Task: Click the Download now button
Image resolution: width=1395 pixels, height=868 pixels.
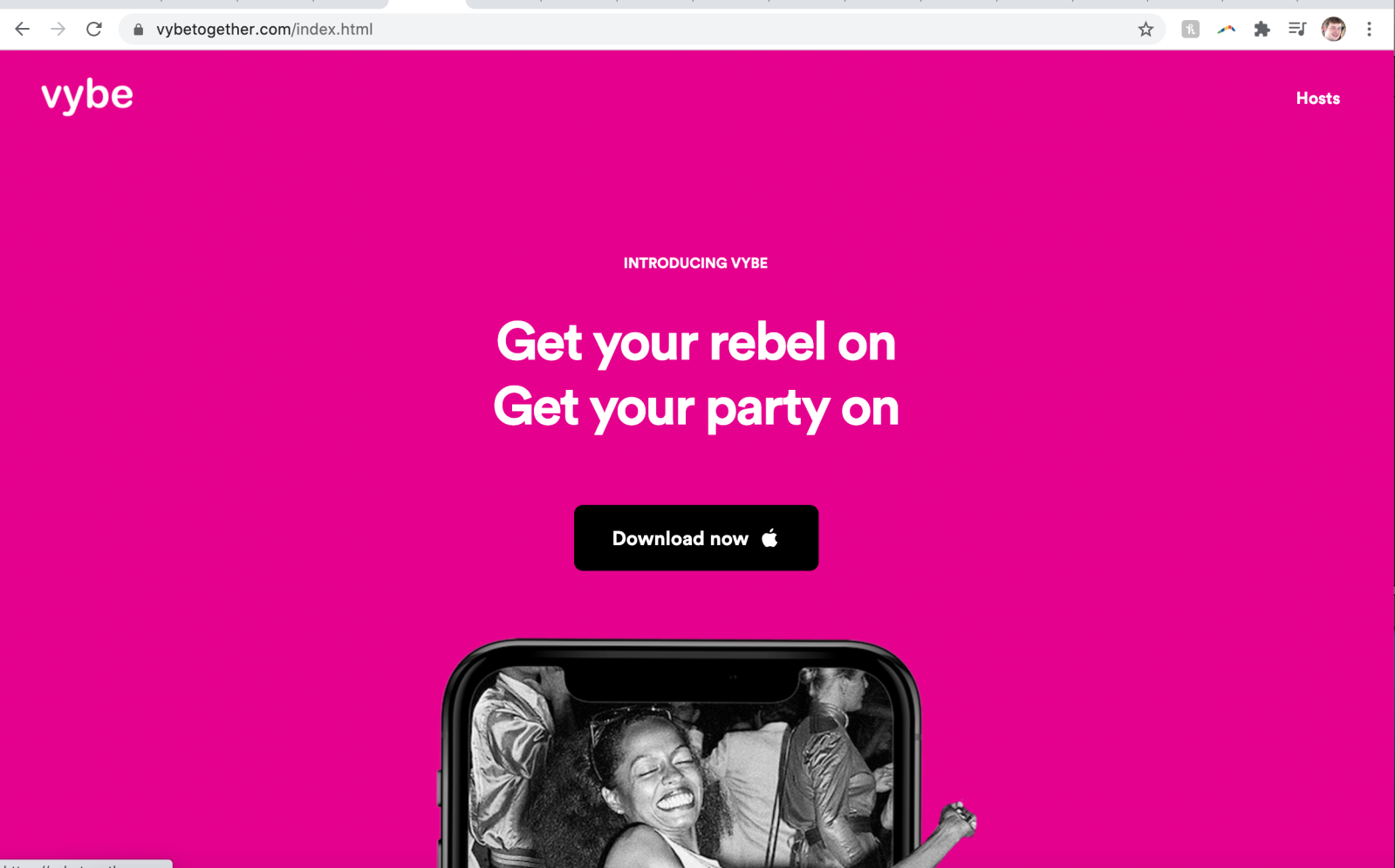Action: [696, 538]
